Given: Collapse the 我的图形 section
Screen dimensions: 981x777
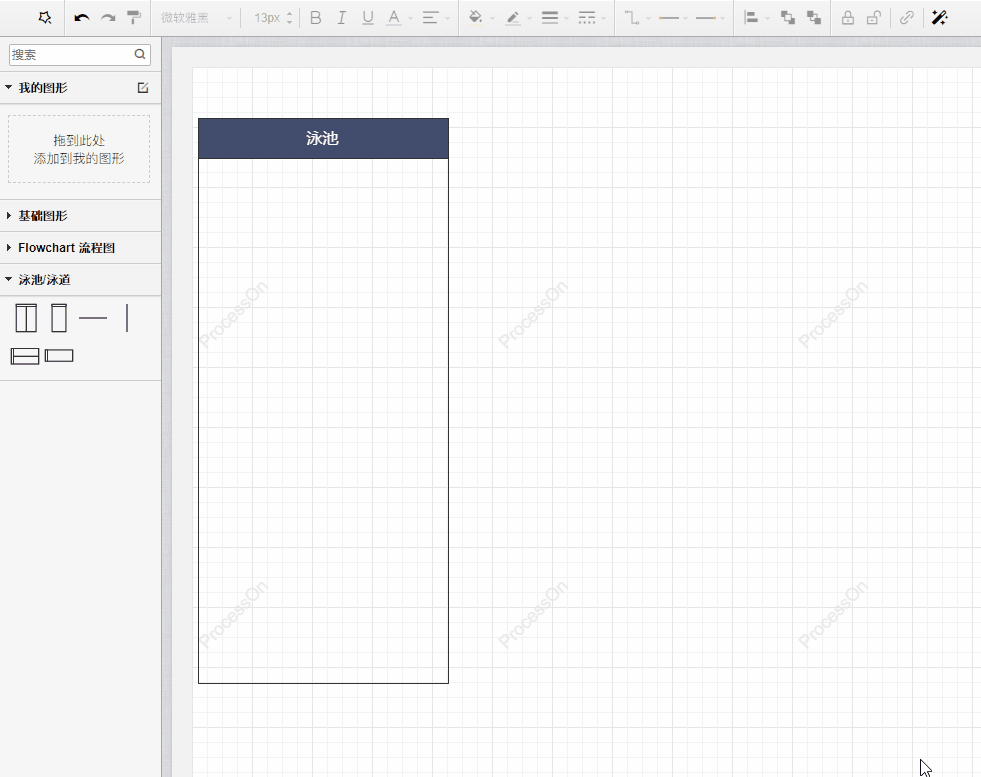Looking at the screenshot, I should 9,88.
